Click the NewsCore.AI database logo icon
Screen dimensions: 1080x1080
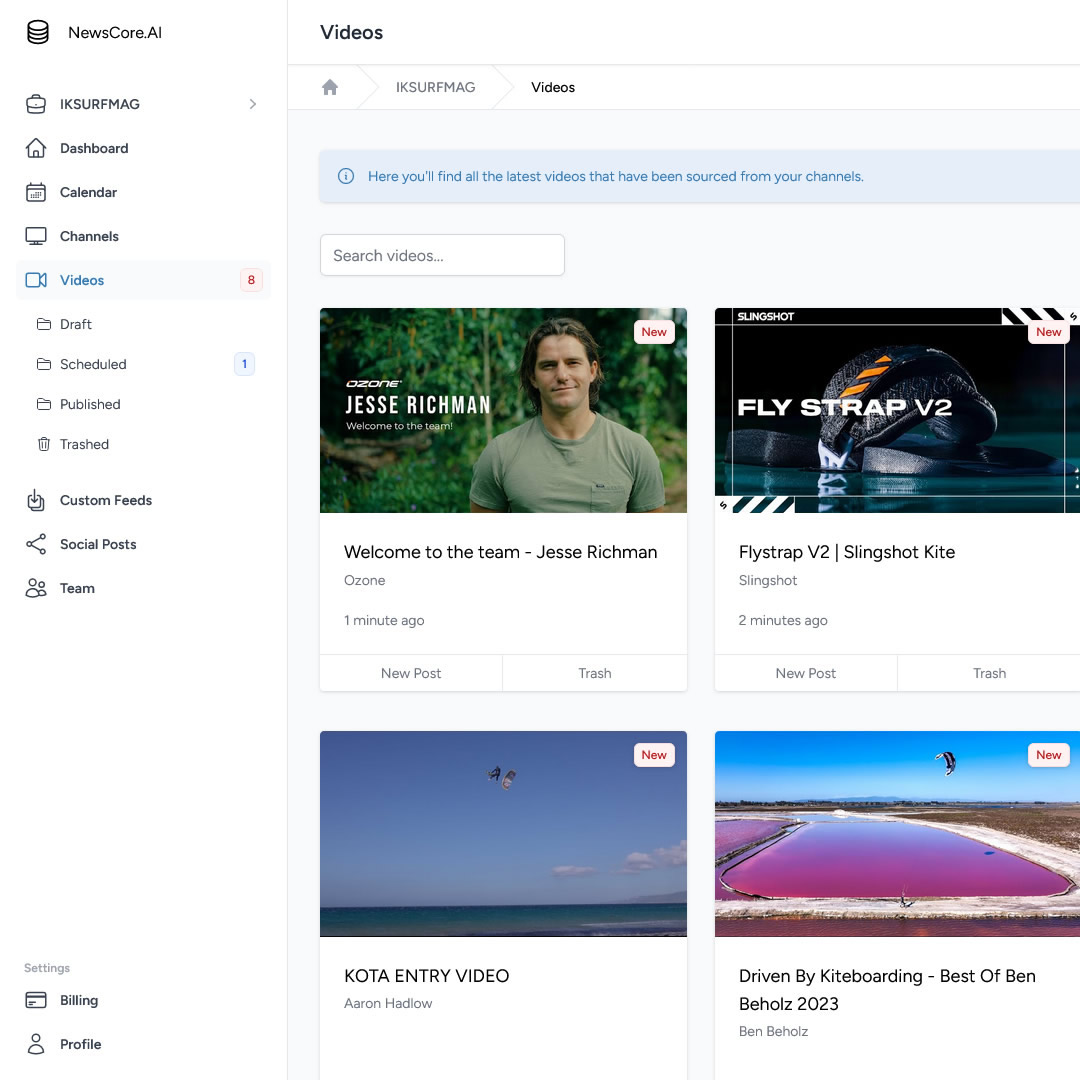(x=37, y=32)
